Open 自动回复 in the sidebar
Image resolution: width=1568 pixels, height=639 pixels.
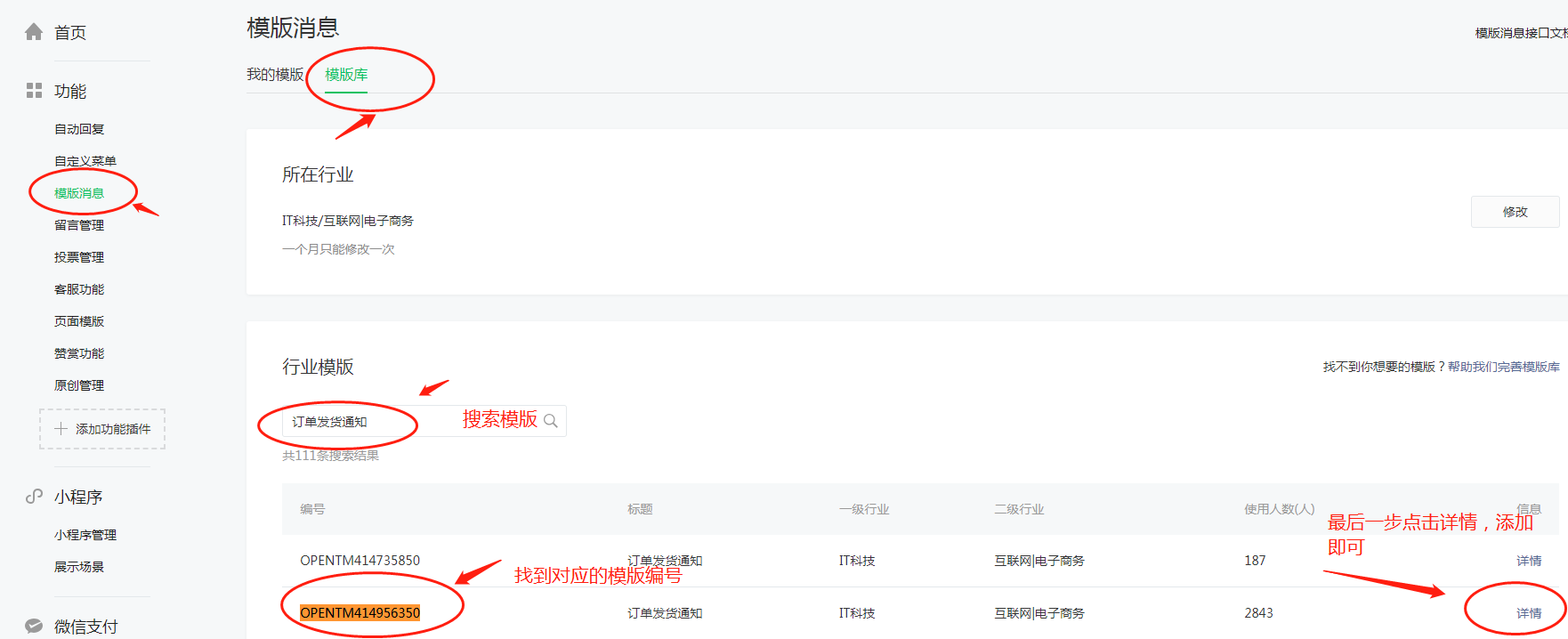[79, 129]
